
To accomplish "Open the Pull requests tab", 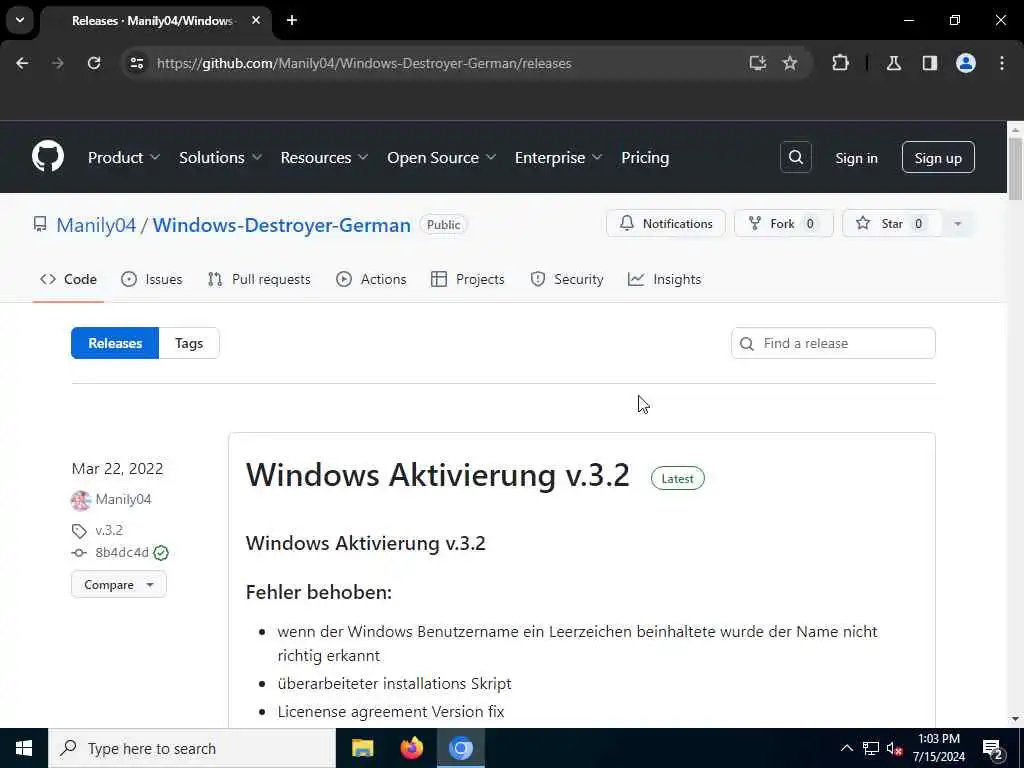I will (x=259, y=280).
